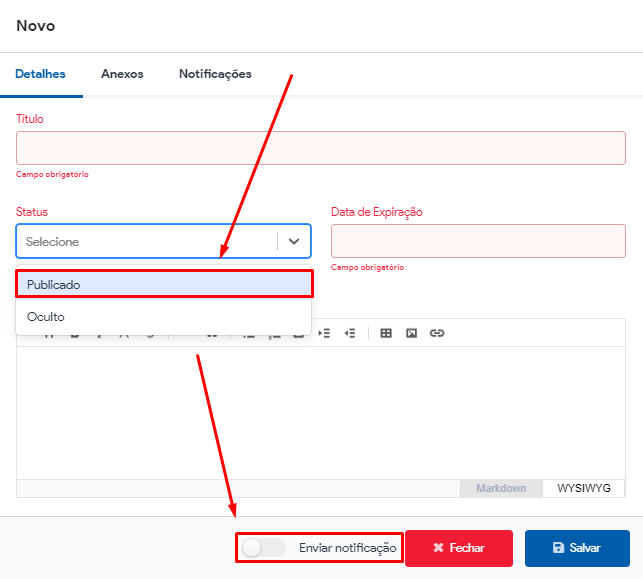Switch editor to Markdown mode

(501, 488)
